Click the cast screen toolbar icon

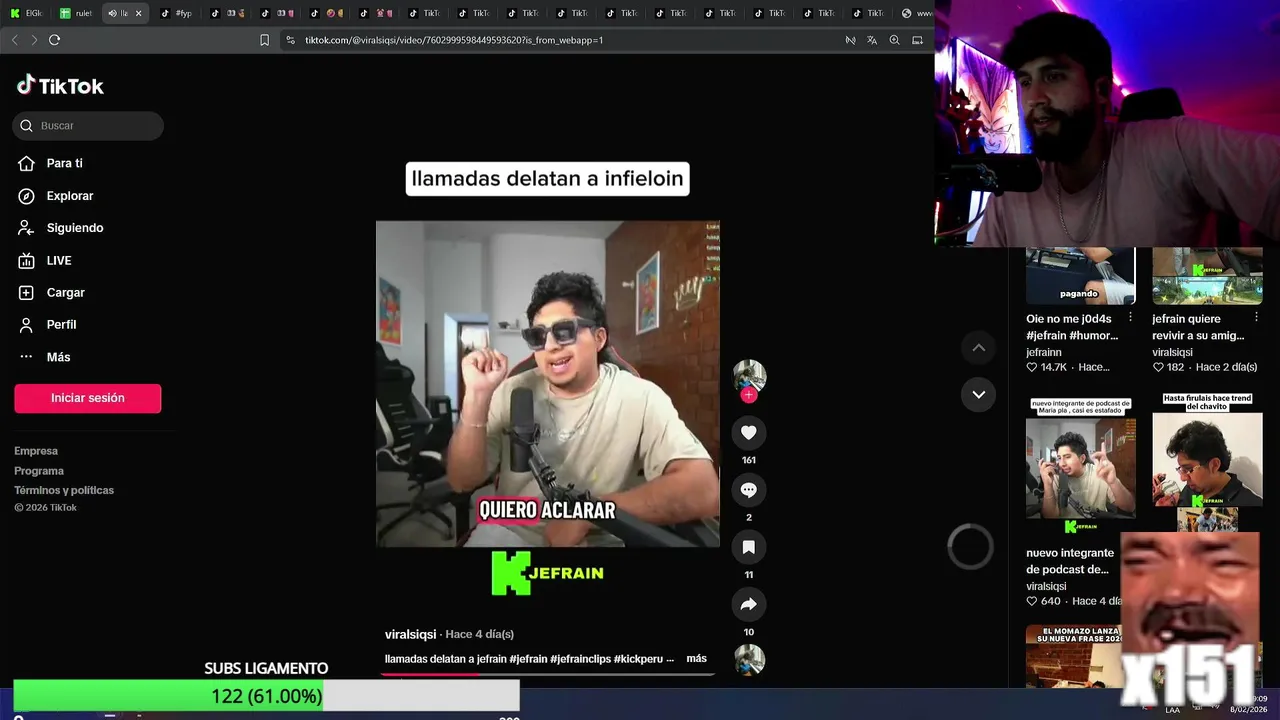pyautogui.click(x=917, y=40)
